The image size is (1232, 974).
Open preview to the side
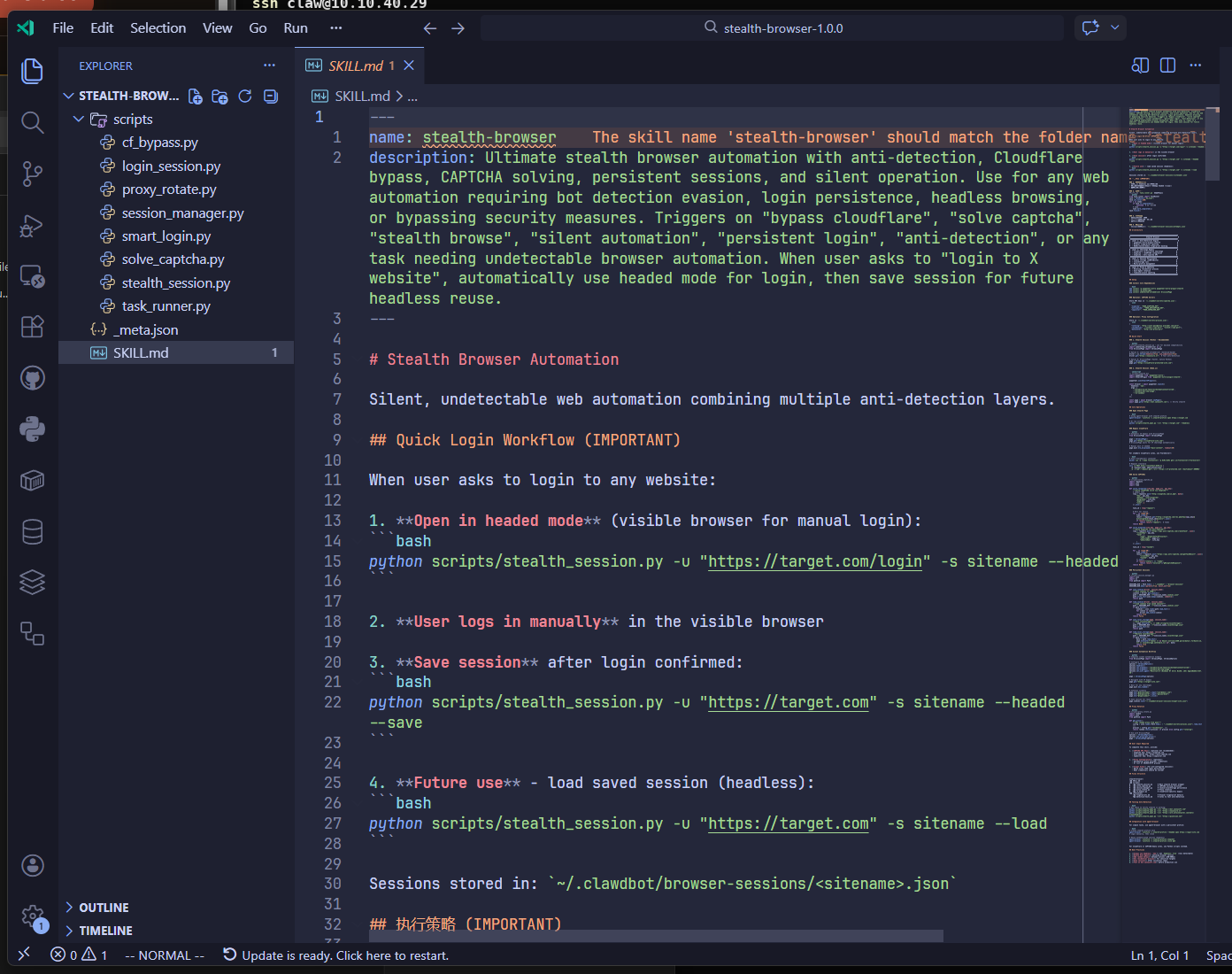point(1140,66)
